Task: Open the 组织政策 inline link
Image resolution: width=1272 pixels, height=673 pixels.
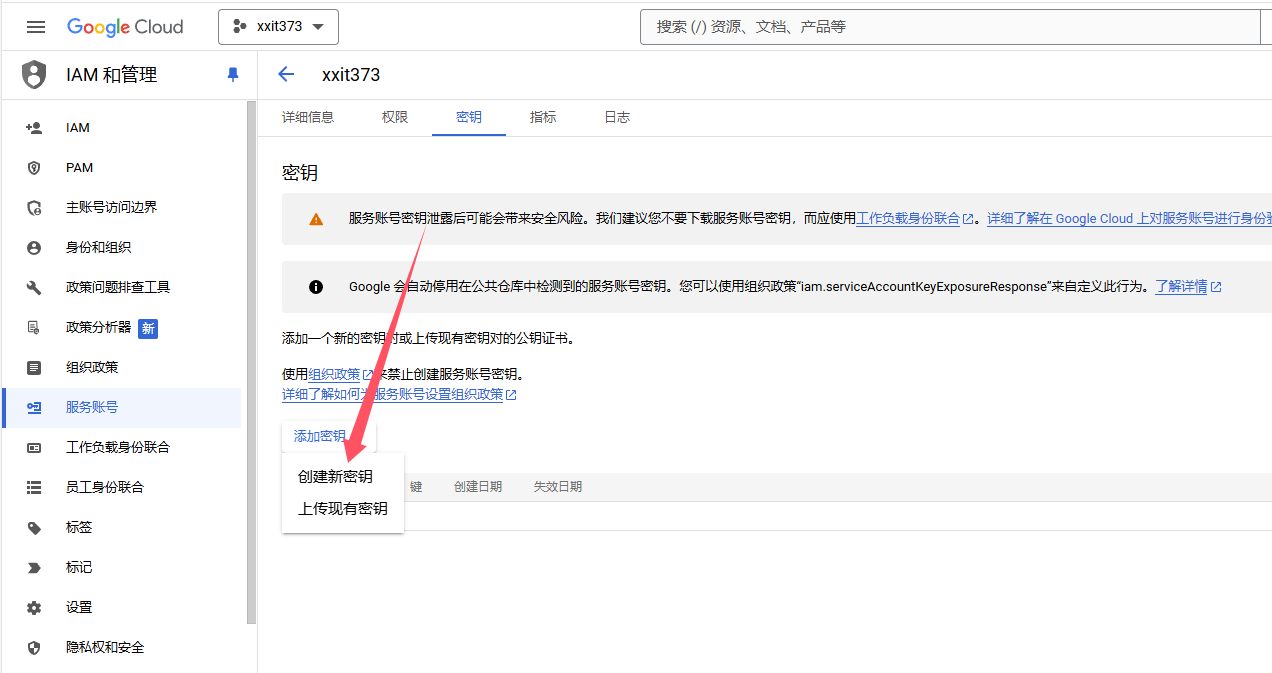Action: tap(335, 374)
